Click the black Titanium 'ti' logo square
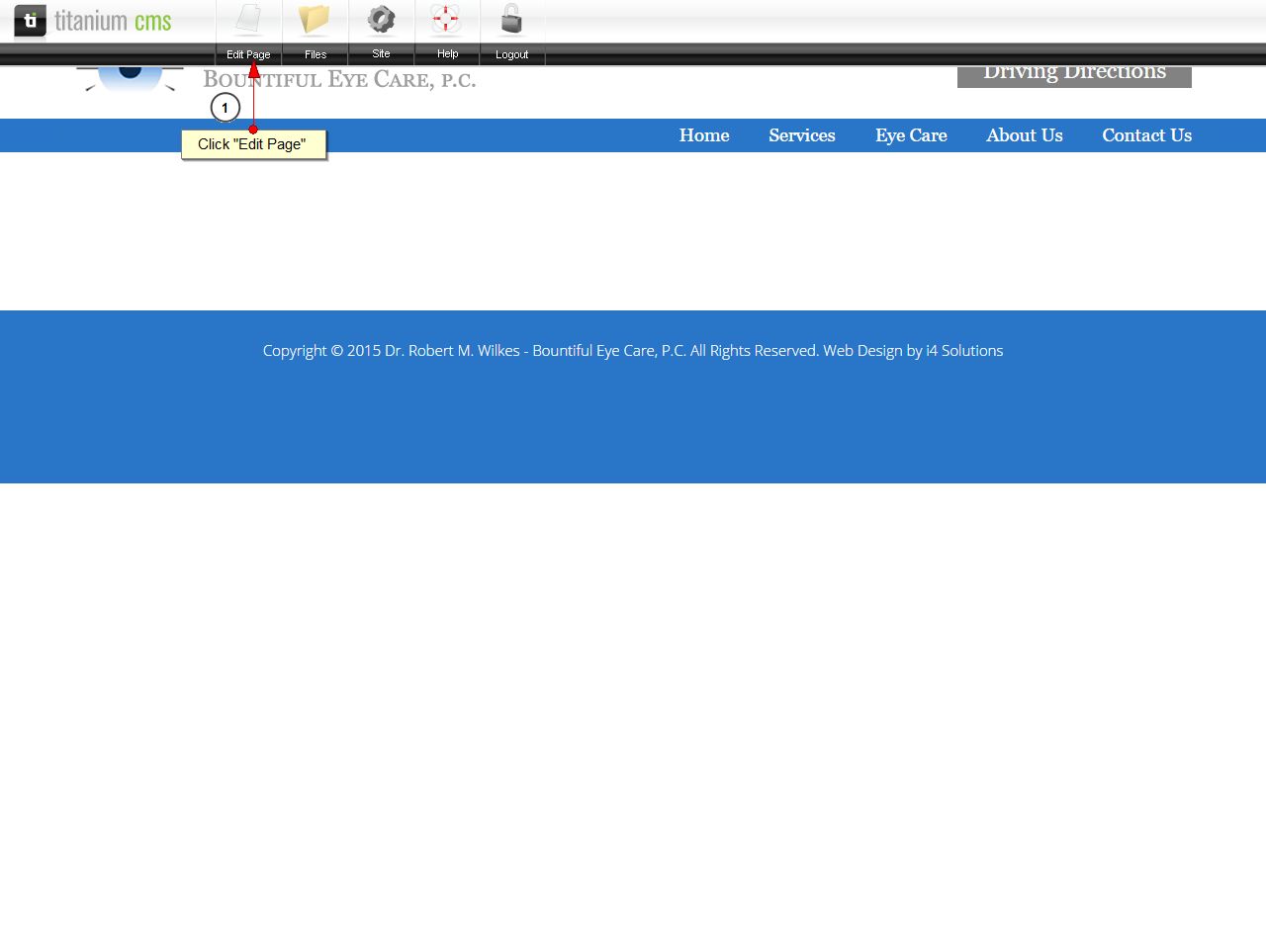Screen dimensions: 1266x952 [x=30, y=21]
